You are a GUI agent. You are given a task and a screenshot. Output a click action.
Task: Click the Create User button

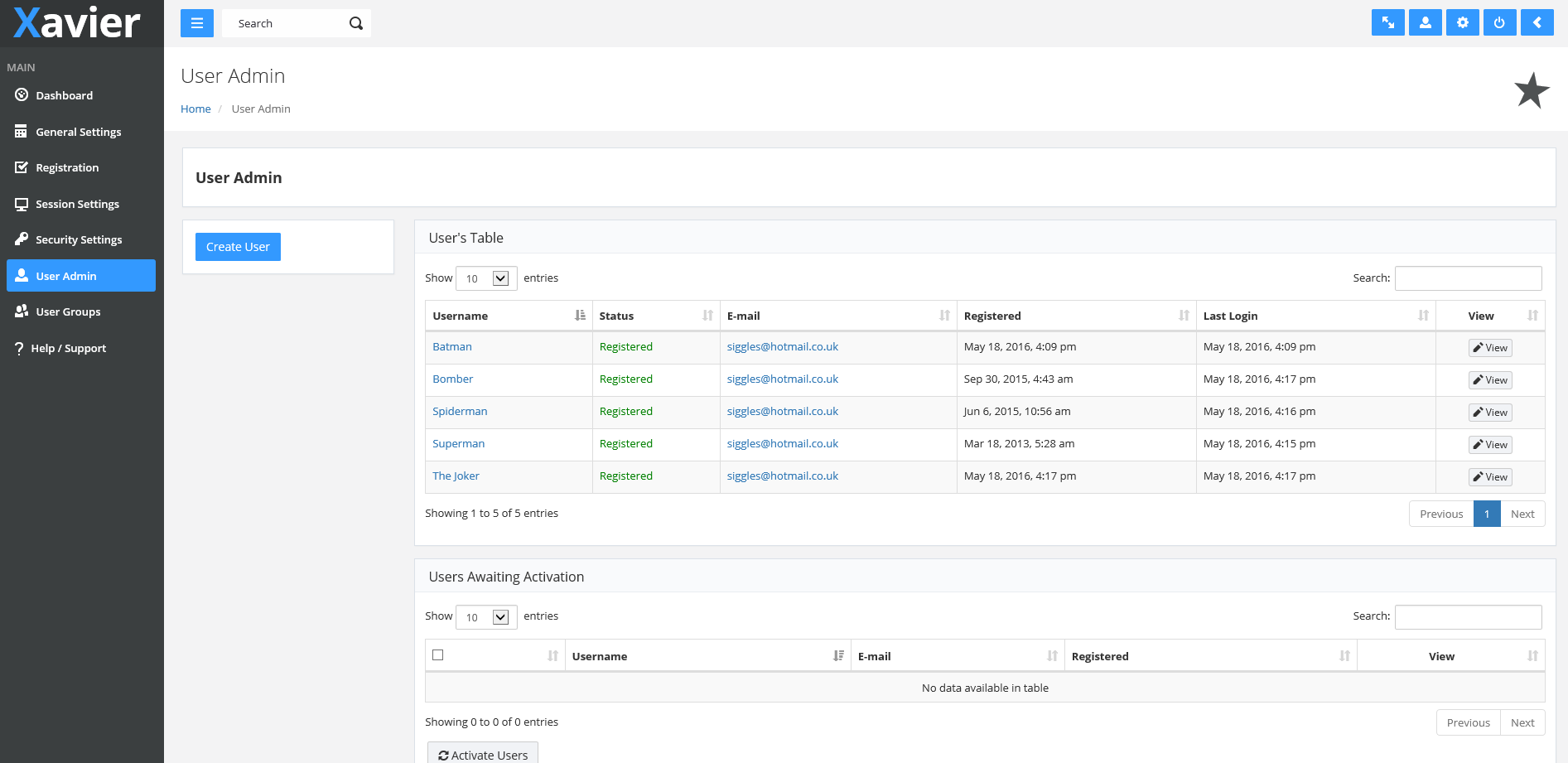238,247
